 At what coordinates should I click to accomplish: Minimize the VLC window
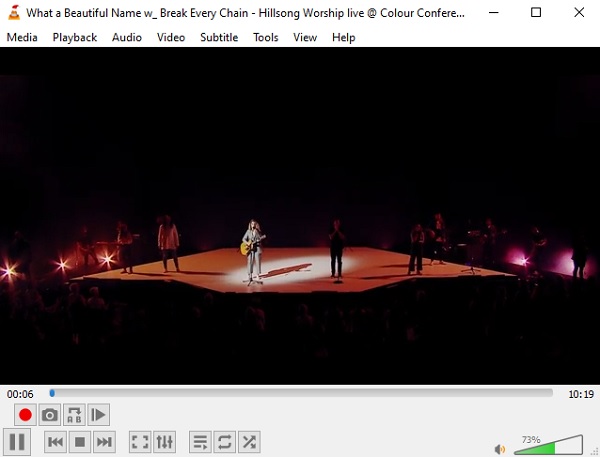pos(494,13)
